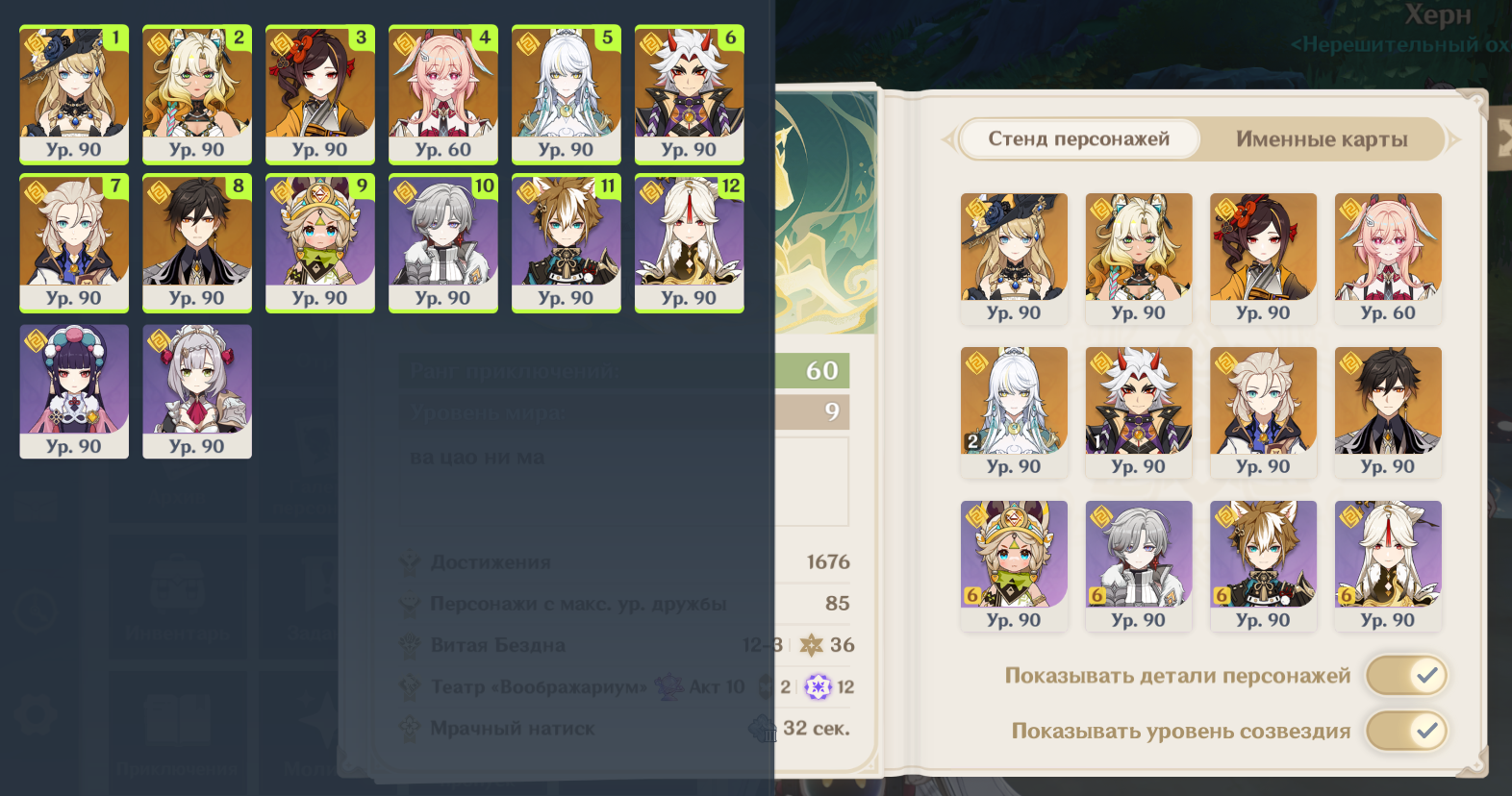Open Достижения entry showing 1676
Screen dimensions: 1512x796
(x=625, y=562)
